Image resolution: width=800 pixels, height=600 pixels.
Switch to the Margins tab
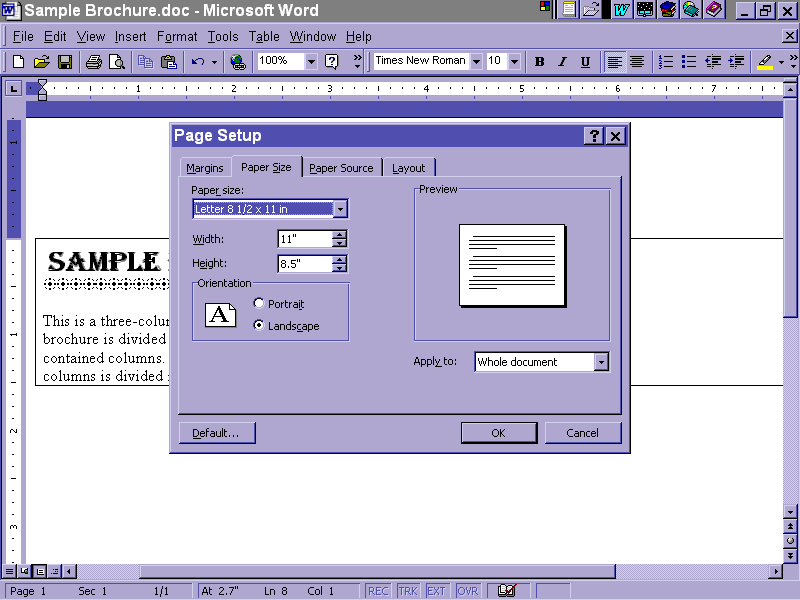point(205,168)
